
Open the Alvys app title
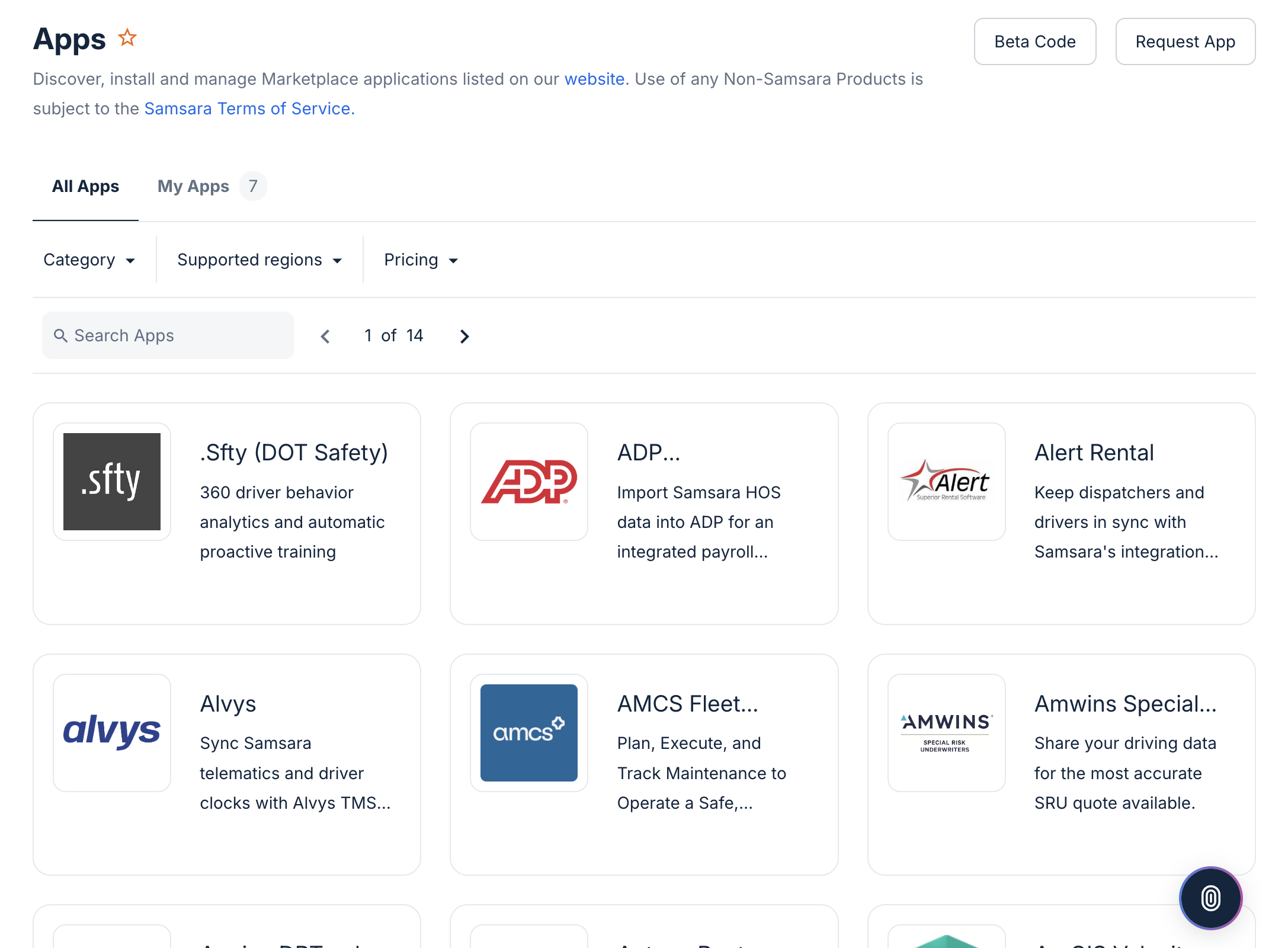tap(228, 703)
